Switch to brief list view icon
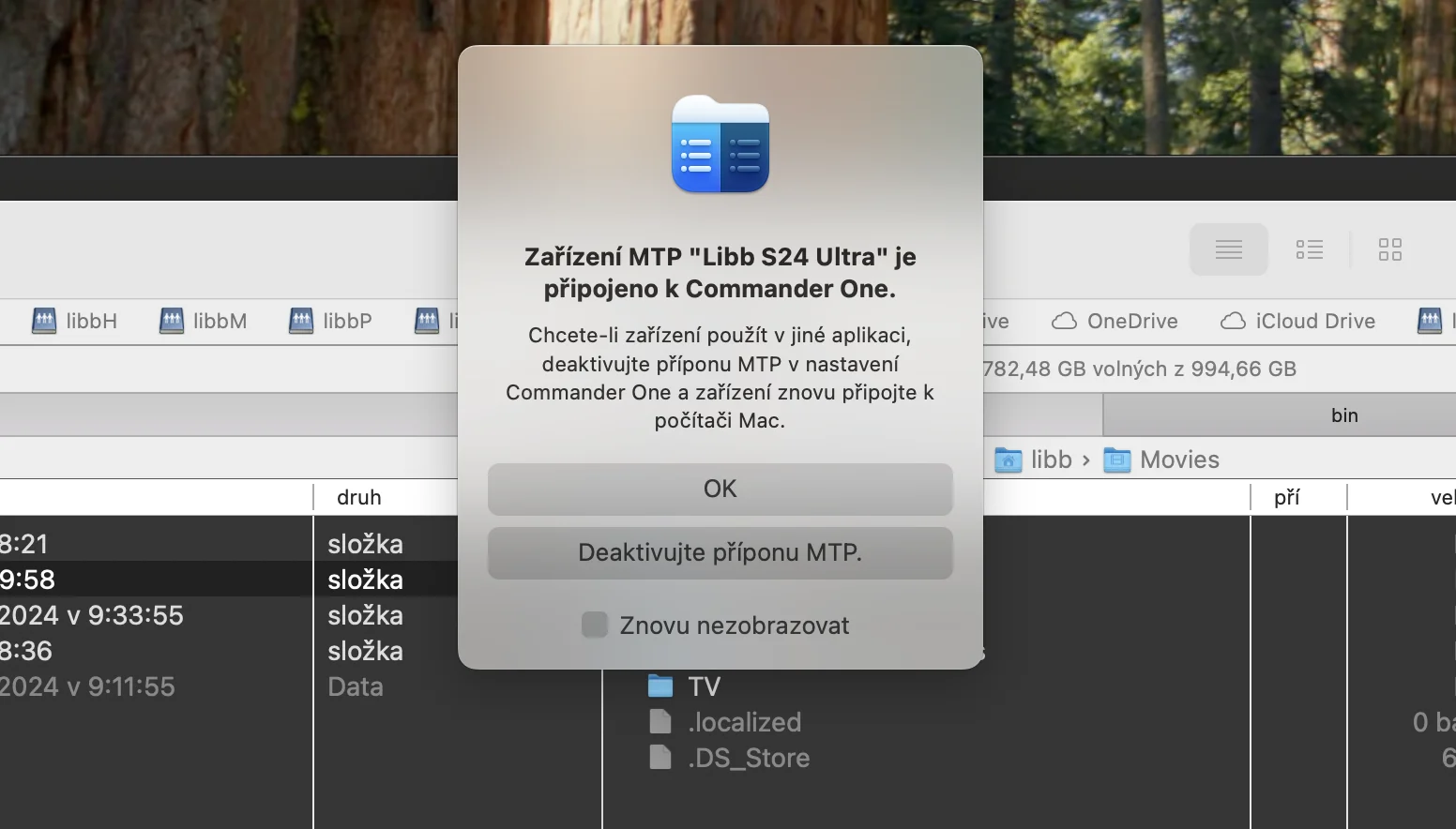This screenshot has height=829, width=1456. (x=1310, y=249)
